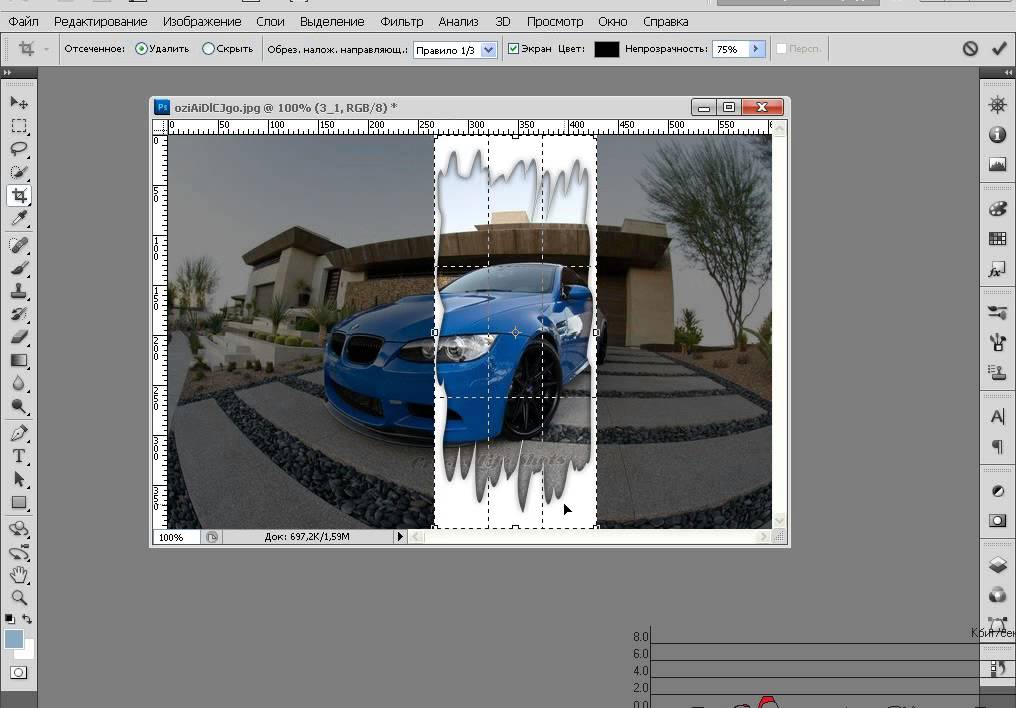Select the Crop tool in toolbox
Image resolution: width=1016 pixels, height=708 pixels.
tap(19, 195)
